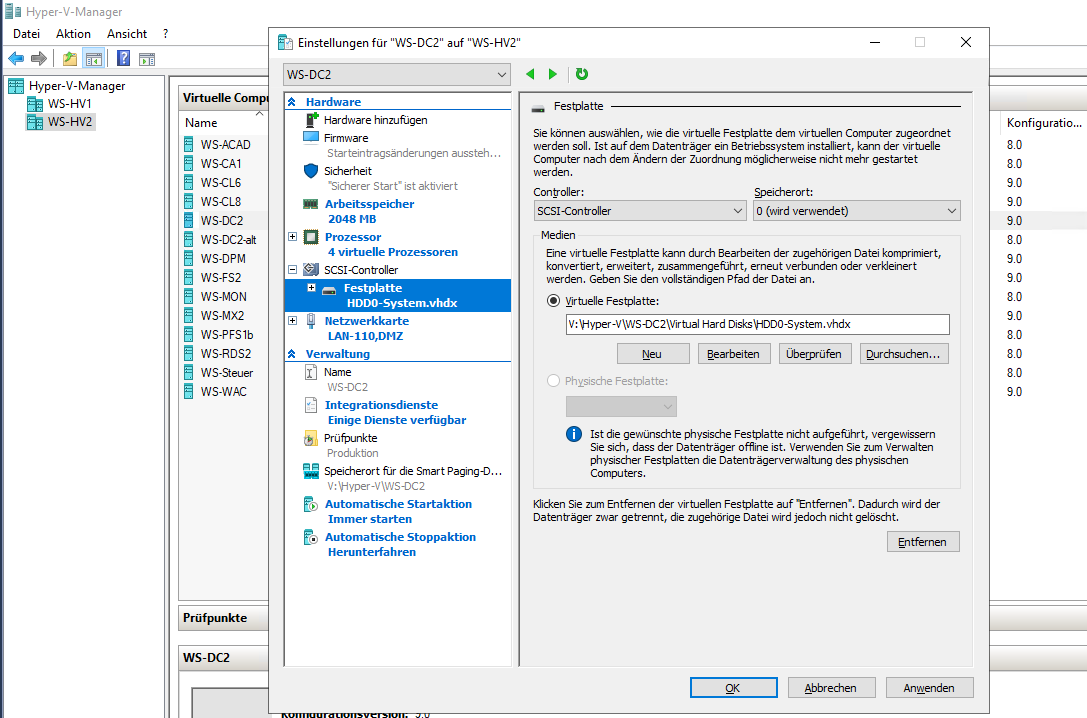This screenshot has width=1087, height=718.
Task: Select WS-WAC in the VM list
Action: coord(223,392)
